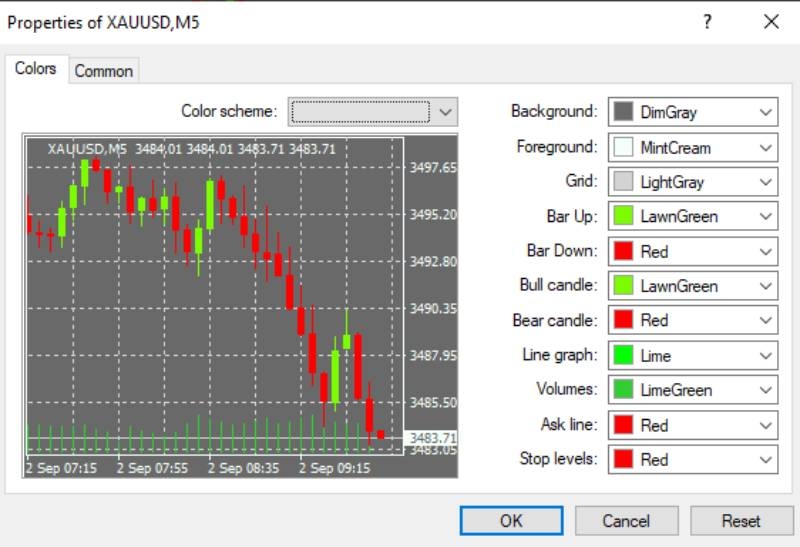Click the 3495.20 price axis label

(433, 215)
